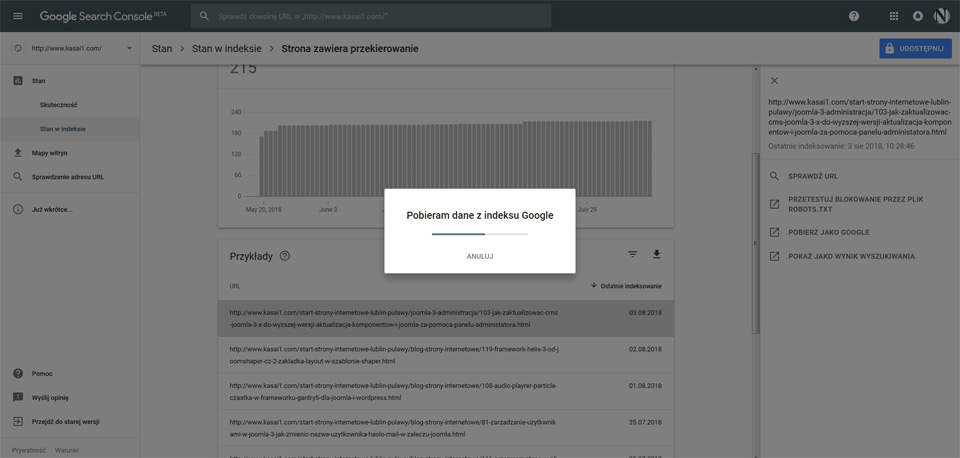
Task: Go to Stan w indeksie breadcrumb
Action: coord(227,48)
